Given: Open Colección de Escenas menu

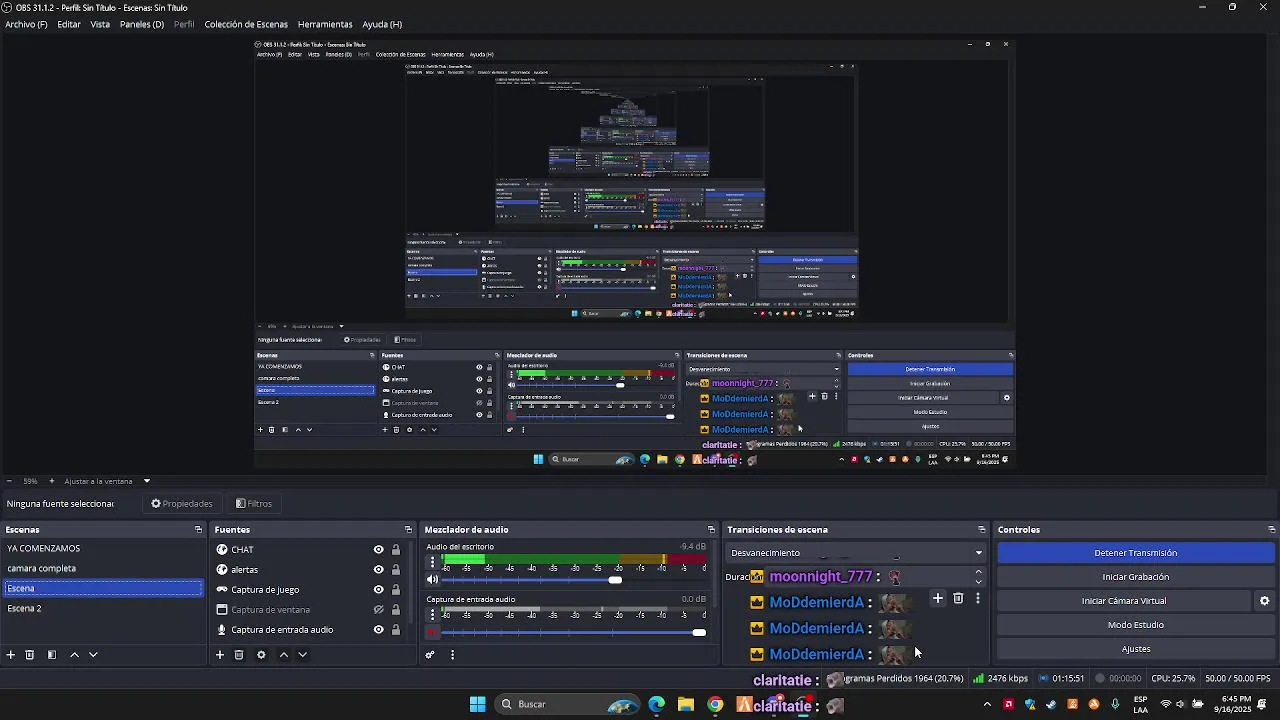Looking at the screenshot, I should point(246,24).
